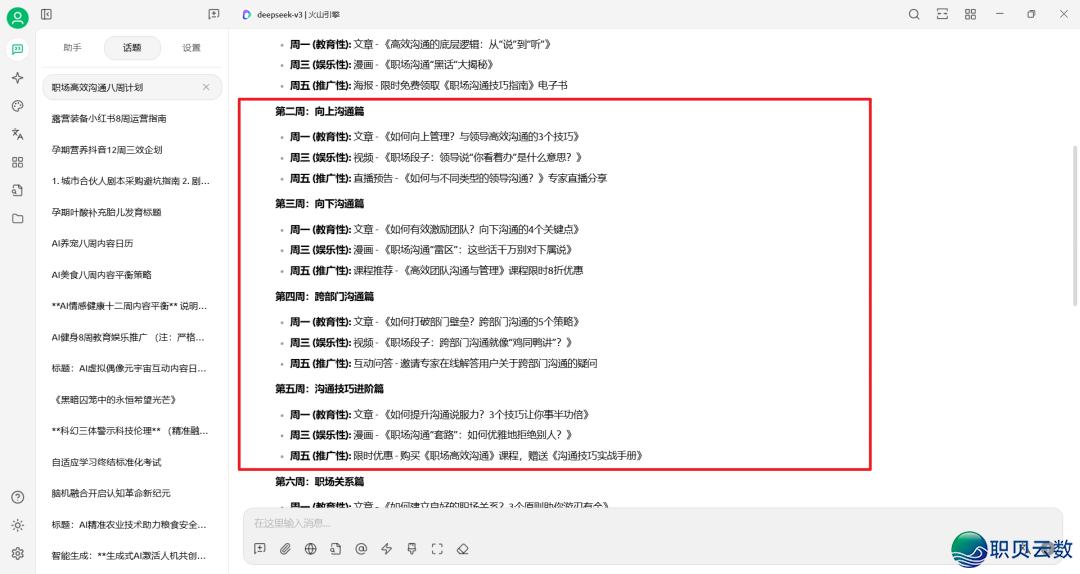Switch to the 设置 tab
1080x574 pixels.
191,48
